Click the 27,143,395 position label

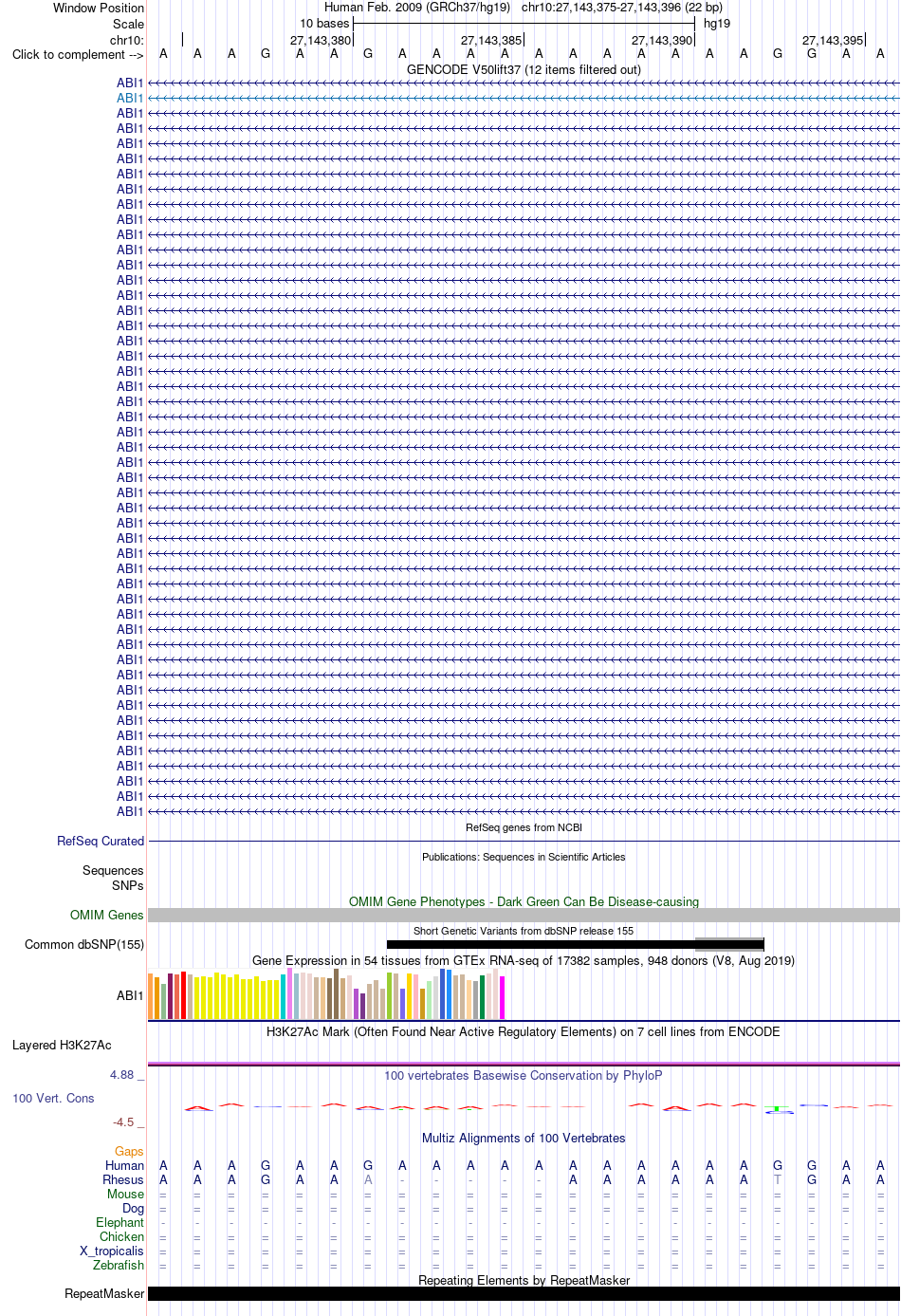833,40
